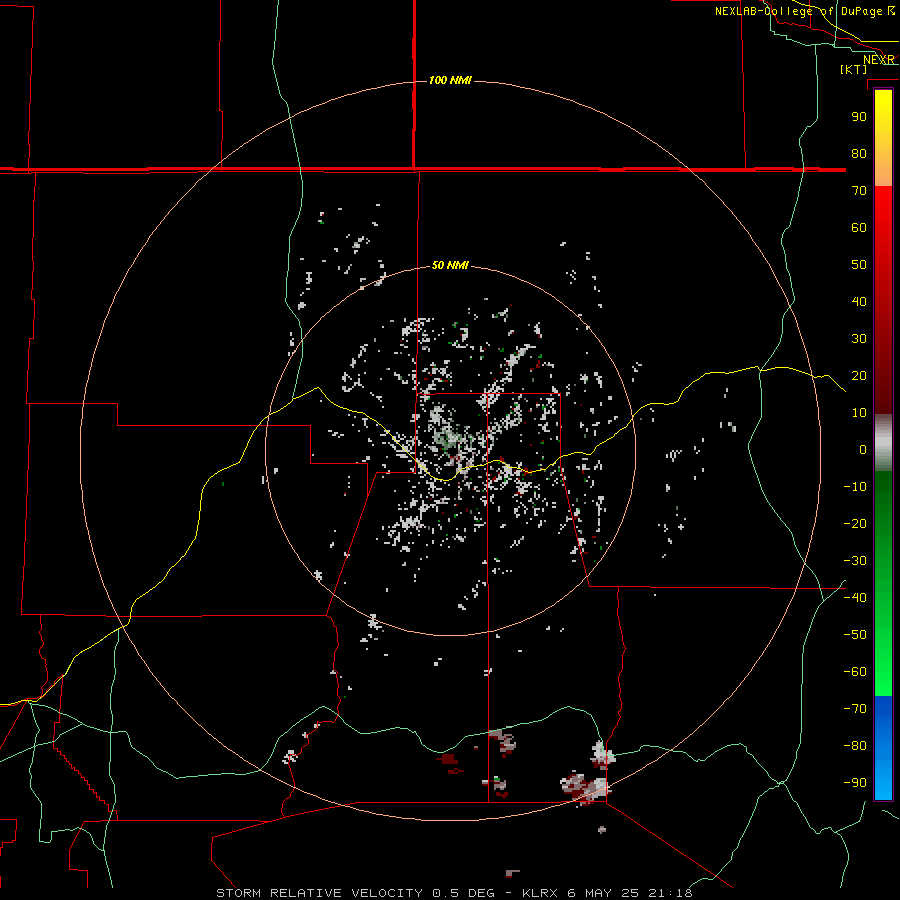Click the -80 value on velocity scale
The image size is (900, 900).
pos(855,746)
